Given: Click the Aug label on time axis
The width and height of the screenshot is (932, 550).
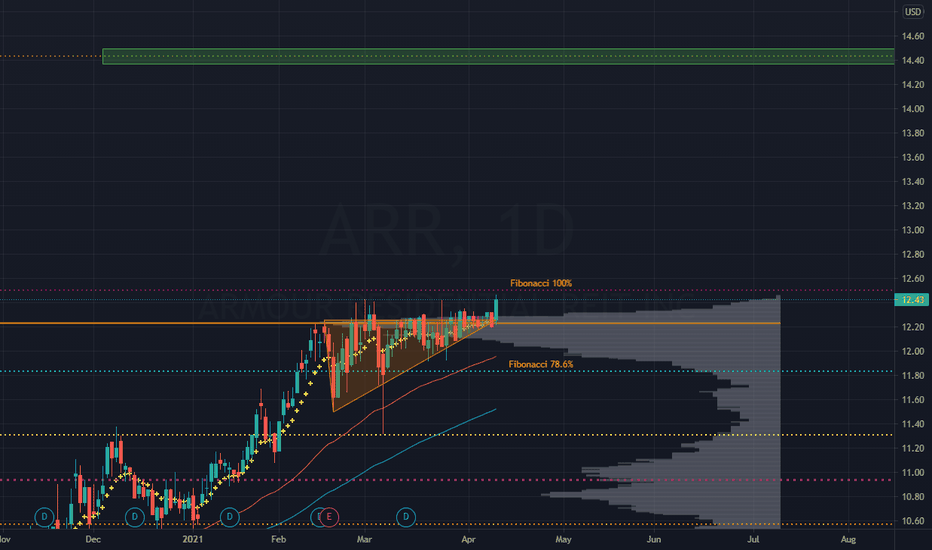Looking at the screenshot, I should click(x=848, y=539).
